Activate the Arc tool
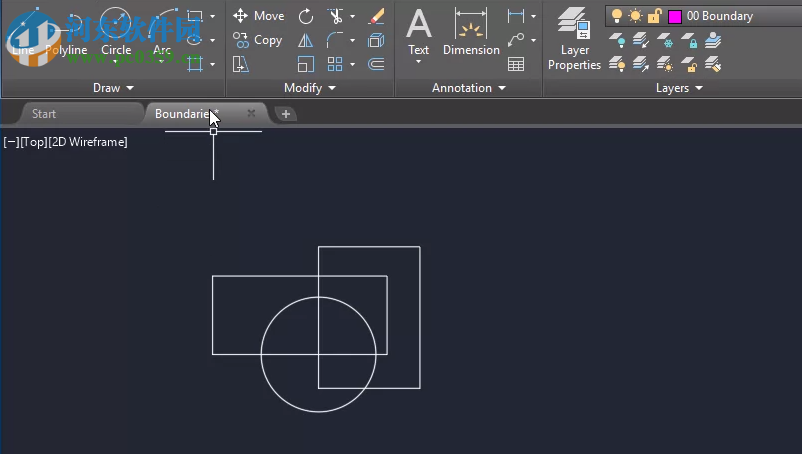The image size is (802, 454). pos(162,33)
